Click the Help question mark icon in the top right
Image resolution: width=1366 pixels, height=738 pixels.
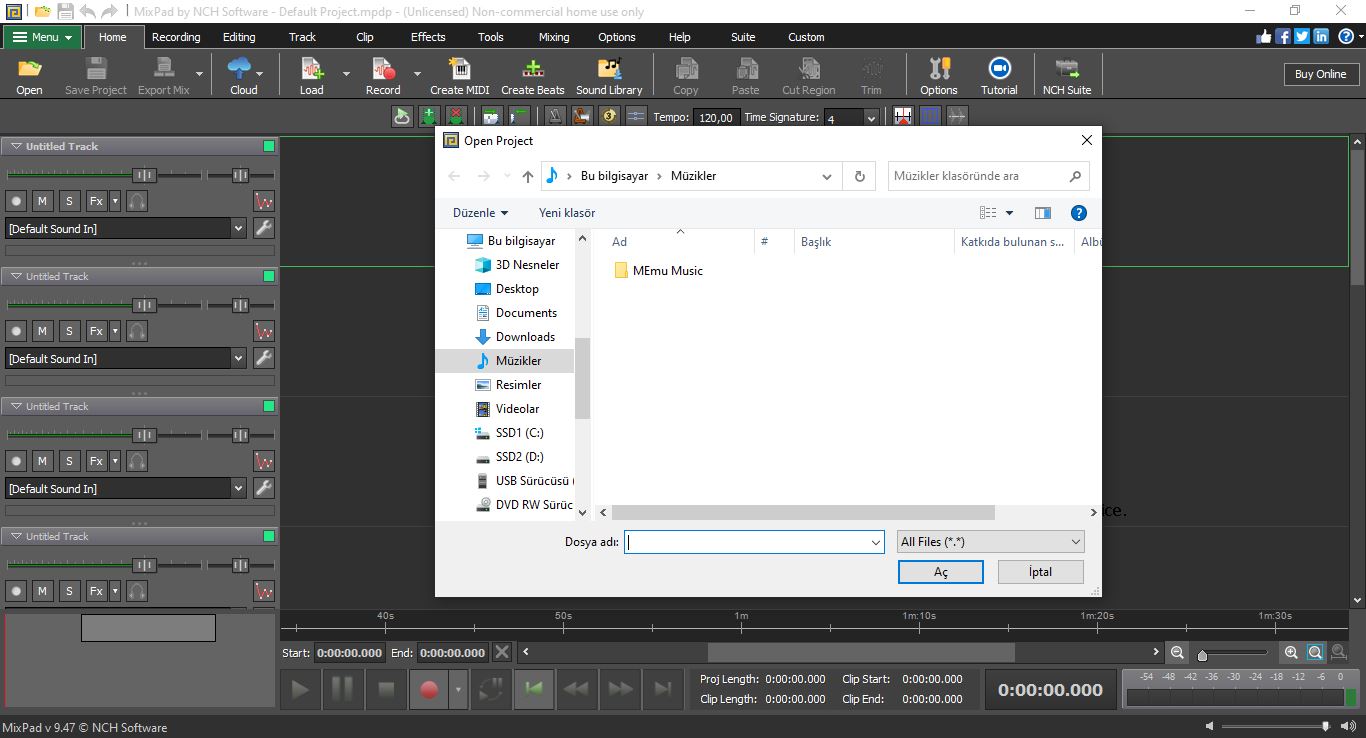[1346, 36]
